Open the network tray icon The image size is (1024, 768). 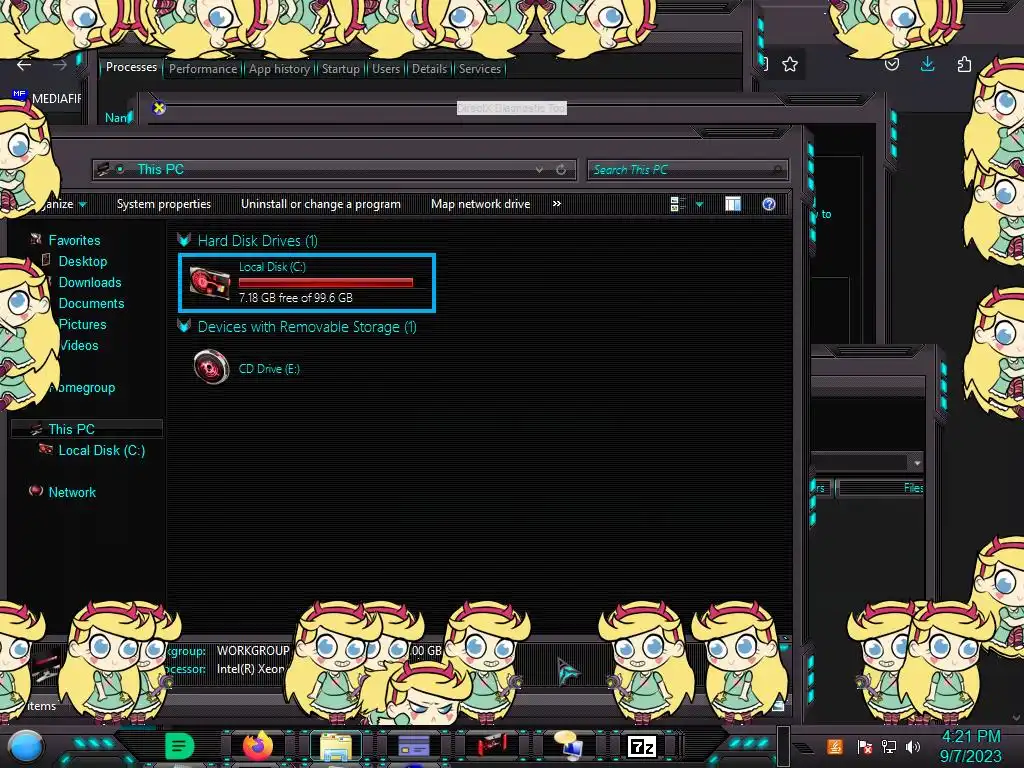click(x=889, y=746)
